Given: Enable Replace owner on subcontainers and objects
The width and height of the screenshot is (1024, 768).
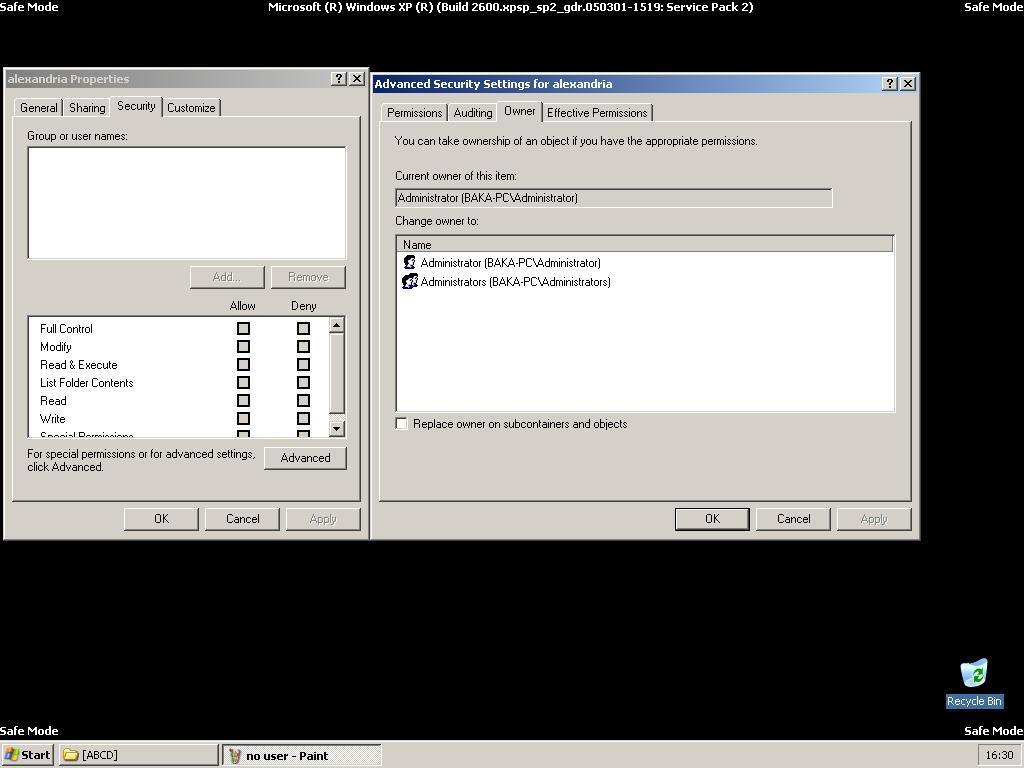Looking at the screenshot, I should [402, 424].
